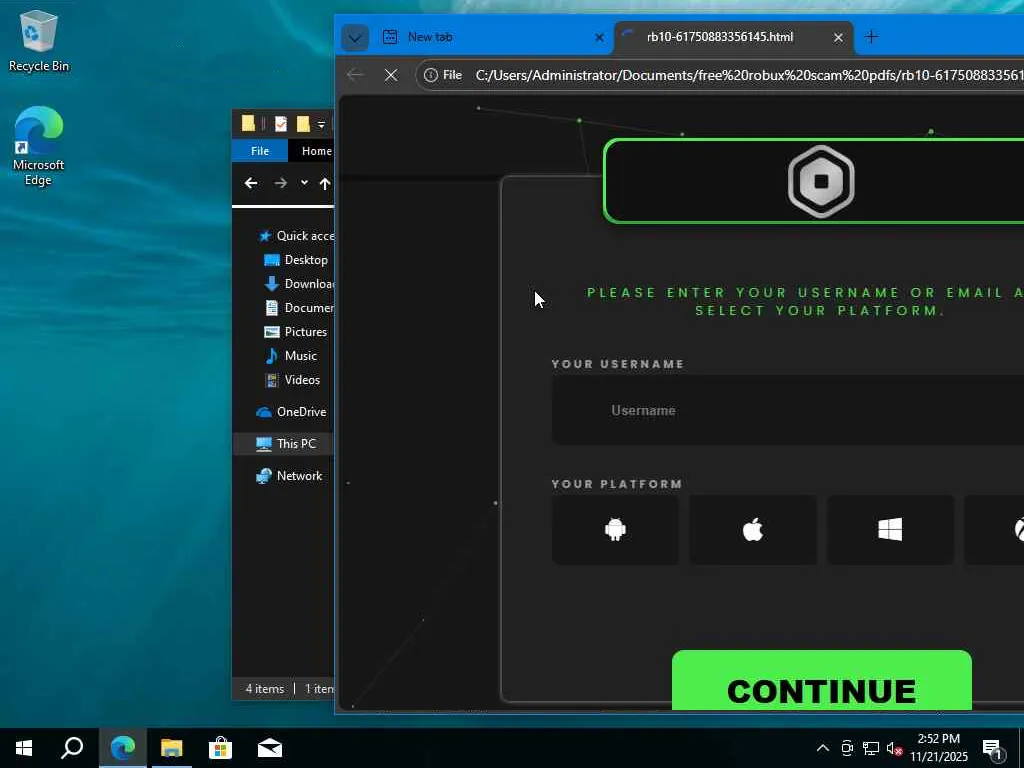
Task: Open the Recycle Bin desktop icon
Action: [39, 41]
